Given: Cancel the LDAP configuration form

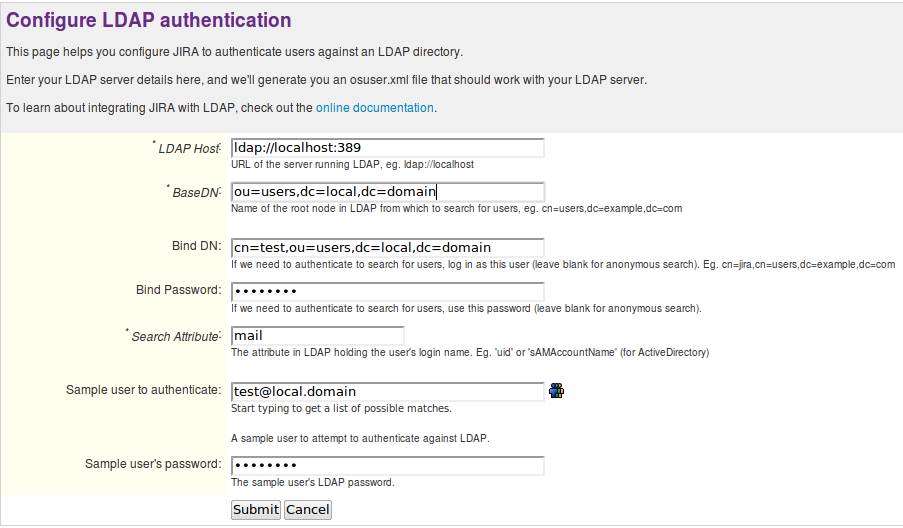Looking at the screenshot, I should [307, 509].
